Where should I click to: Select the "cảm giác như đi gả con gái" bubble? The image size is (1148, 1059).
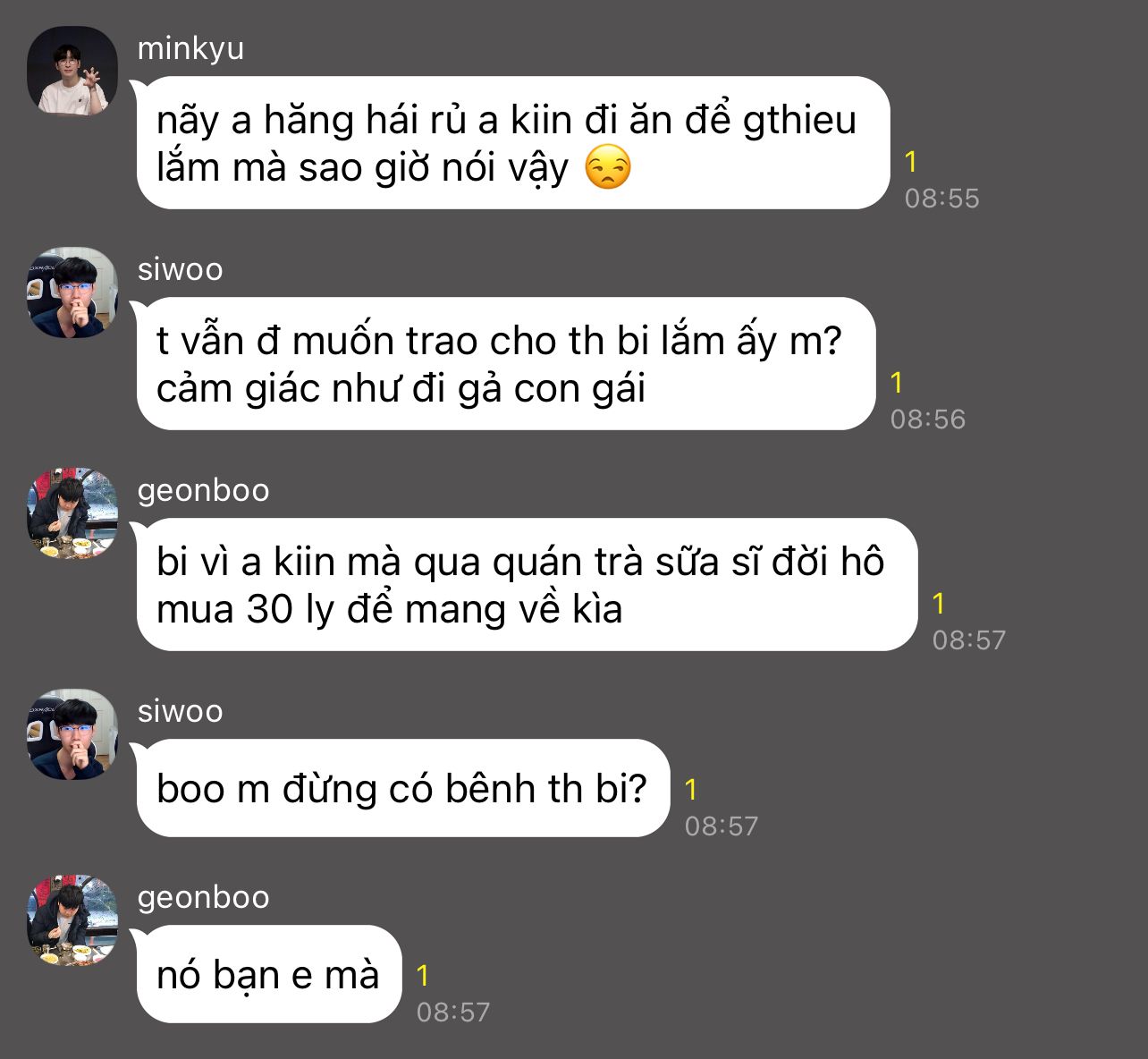click(504, 364)
